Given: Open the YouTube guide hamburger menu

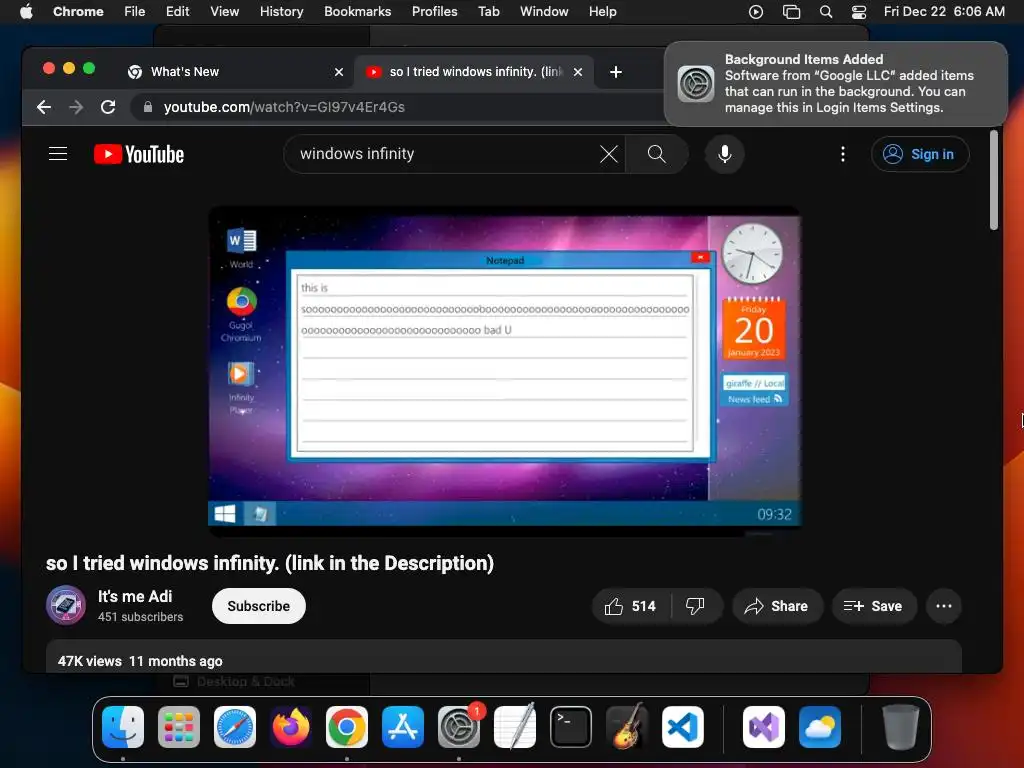Looking at the screenshot, I should [x=58, y=154].
